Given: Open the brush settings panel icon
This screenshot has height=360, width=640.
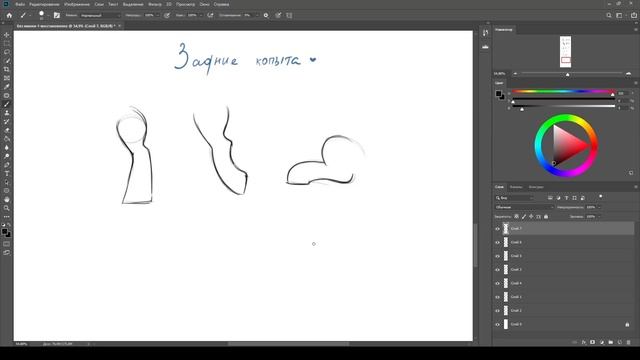Looking at the screenshot, I should [x=57, y=15].
